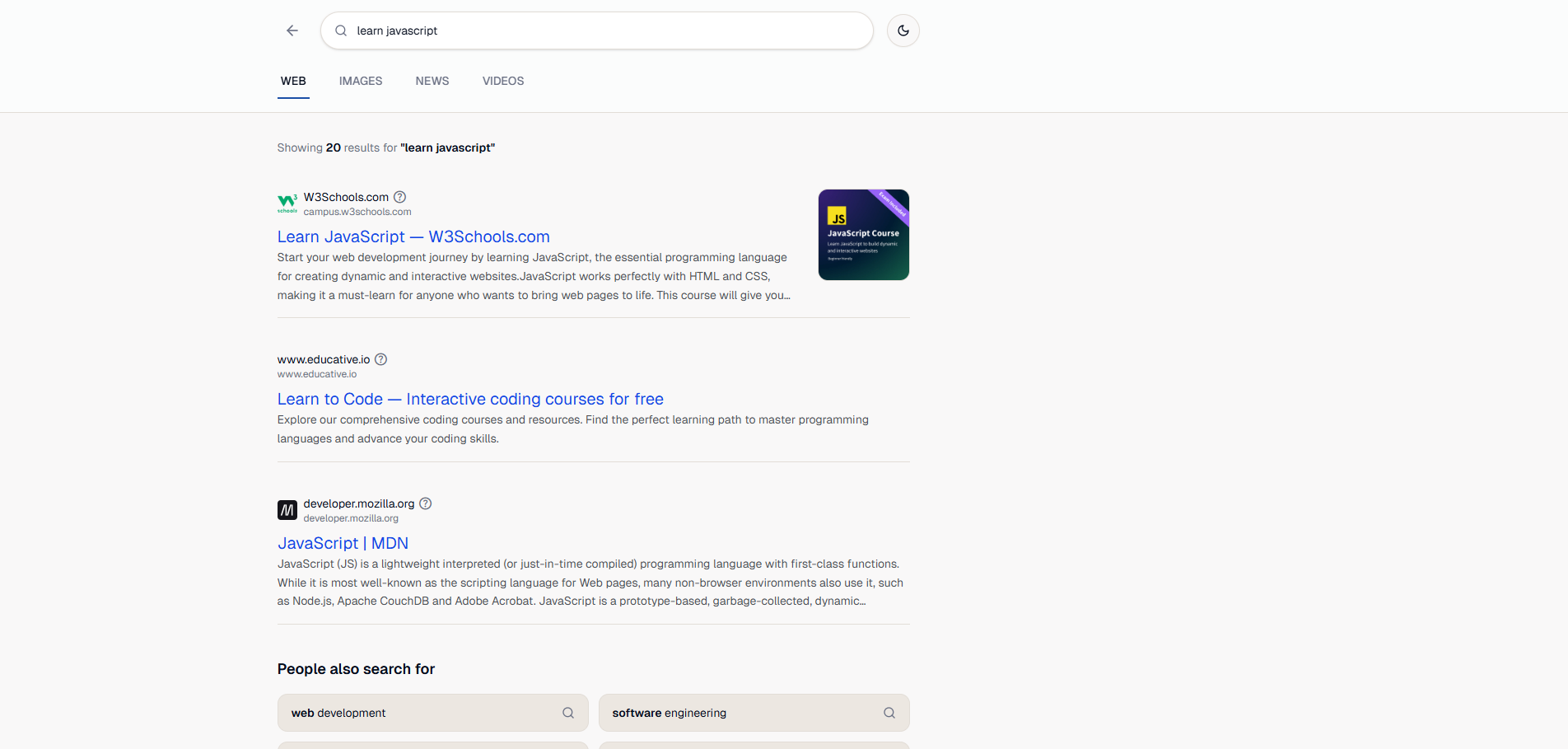Select the Web tab
The width and height of the screenshot is (1568, 749).
click(293, 81)
